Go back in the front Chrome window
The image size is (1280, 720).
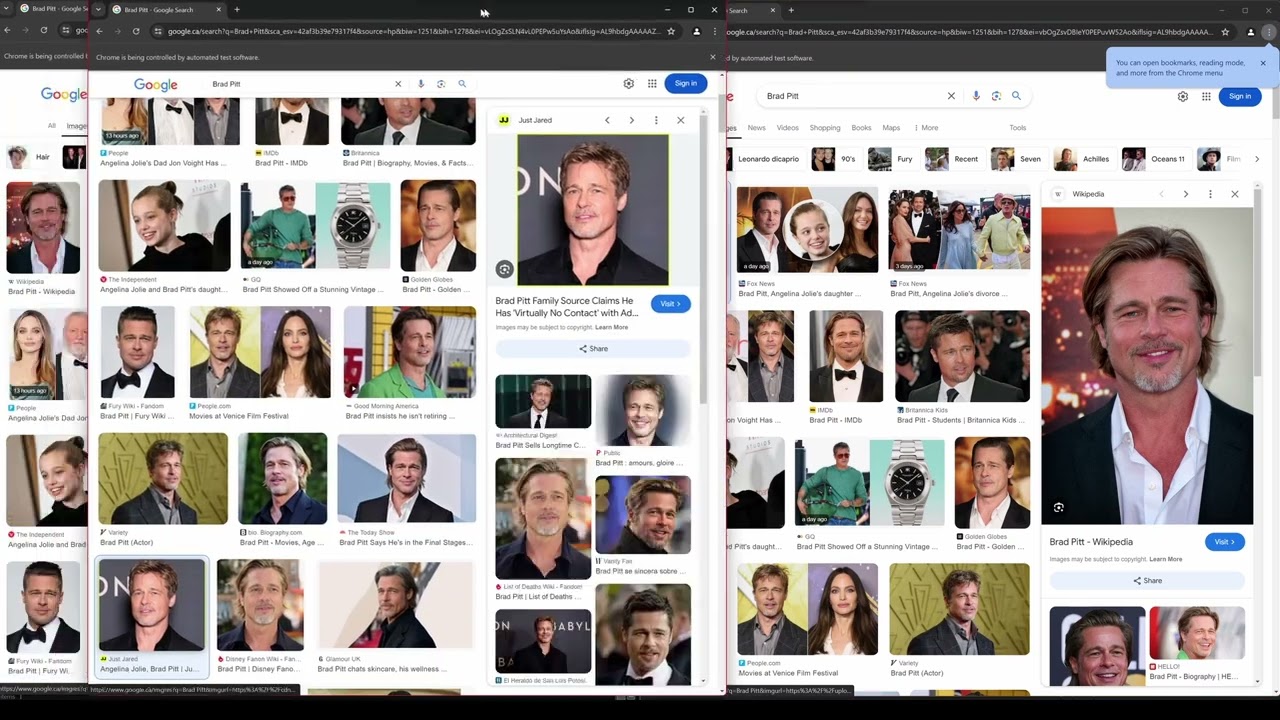[99, 31]
